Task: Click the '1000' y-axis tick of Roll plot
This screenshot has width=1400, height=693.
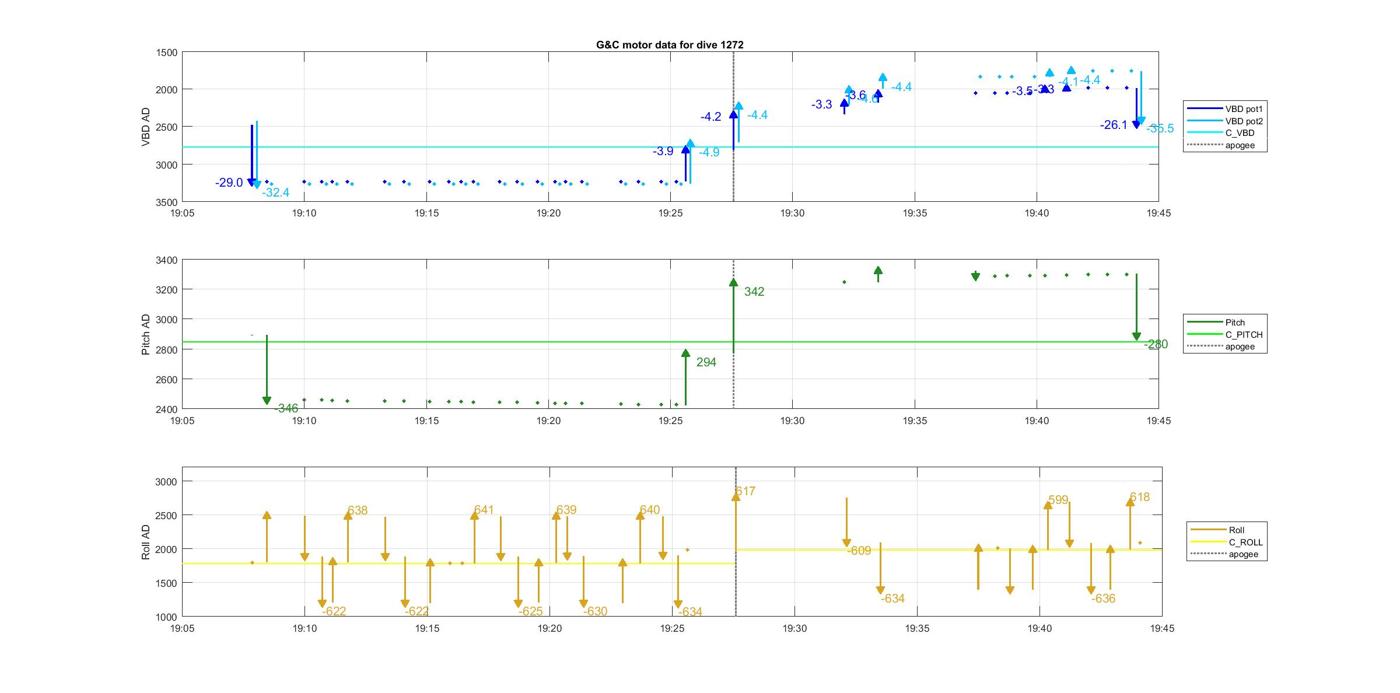Action: 166,617
